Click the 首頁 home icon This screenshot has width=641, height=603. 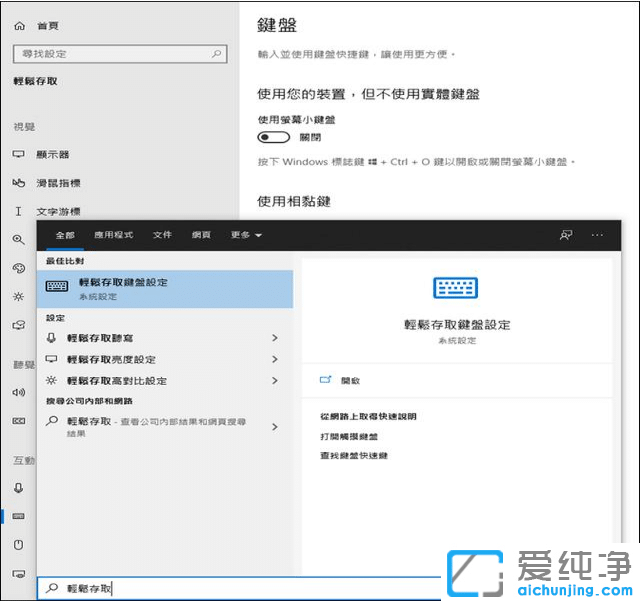pos(19,25)
